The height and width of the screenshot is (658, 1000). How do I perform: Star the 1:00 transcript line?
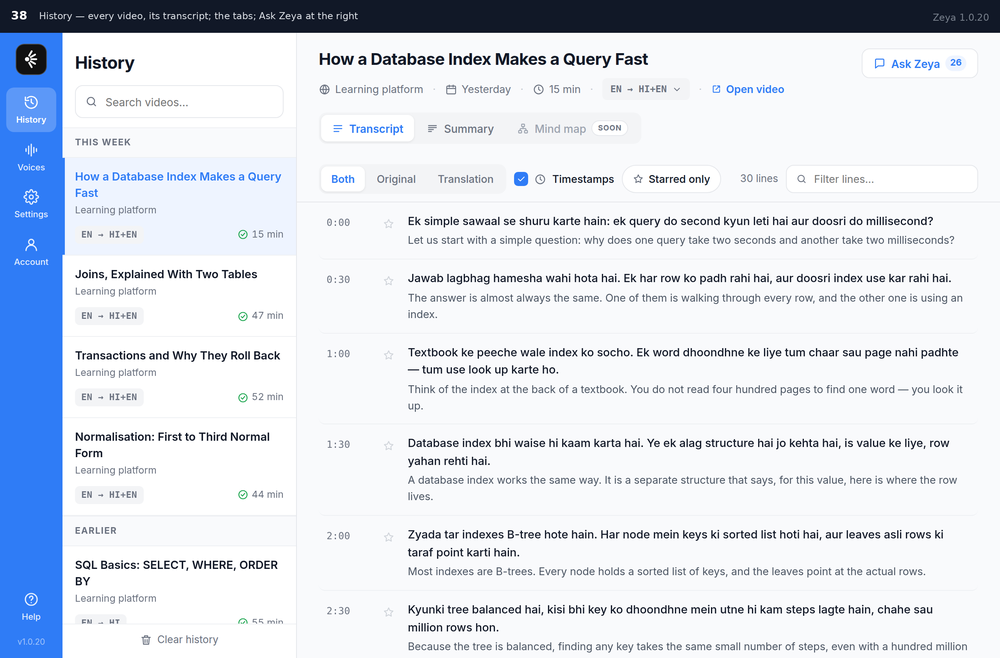(x=388, y=355)
